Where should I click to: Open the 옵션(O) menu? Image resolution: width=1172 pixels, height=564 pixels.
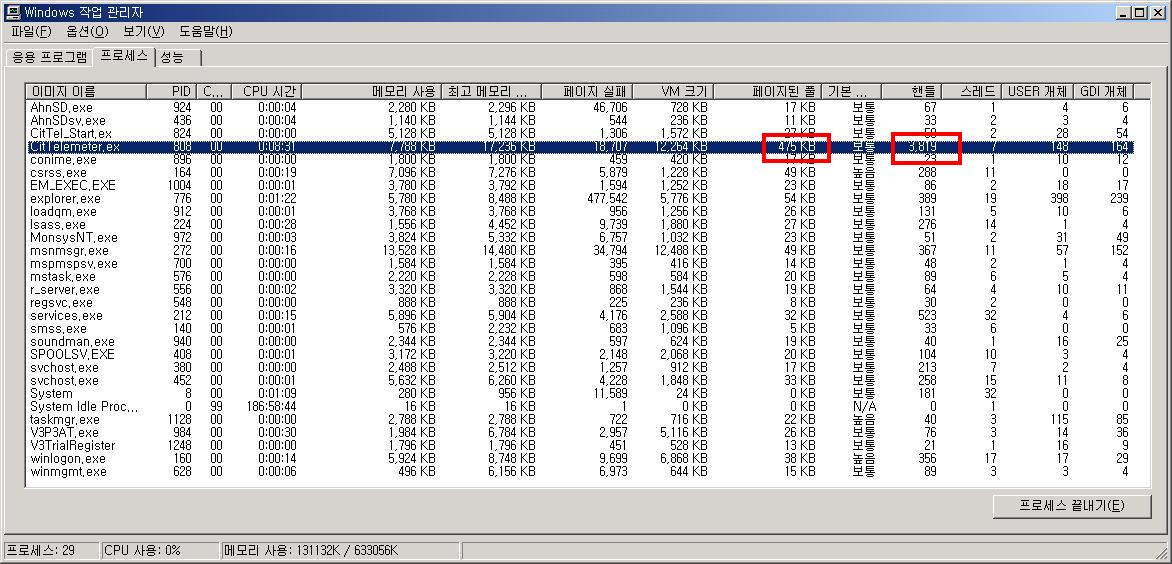[x=86, y=31]
